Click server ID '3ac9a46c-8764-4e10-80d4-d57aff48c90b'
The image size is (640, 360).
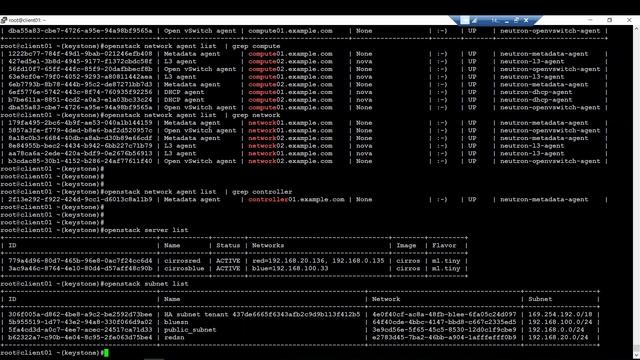[x=80, y=269]
